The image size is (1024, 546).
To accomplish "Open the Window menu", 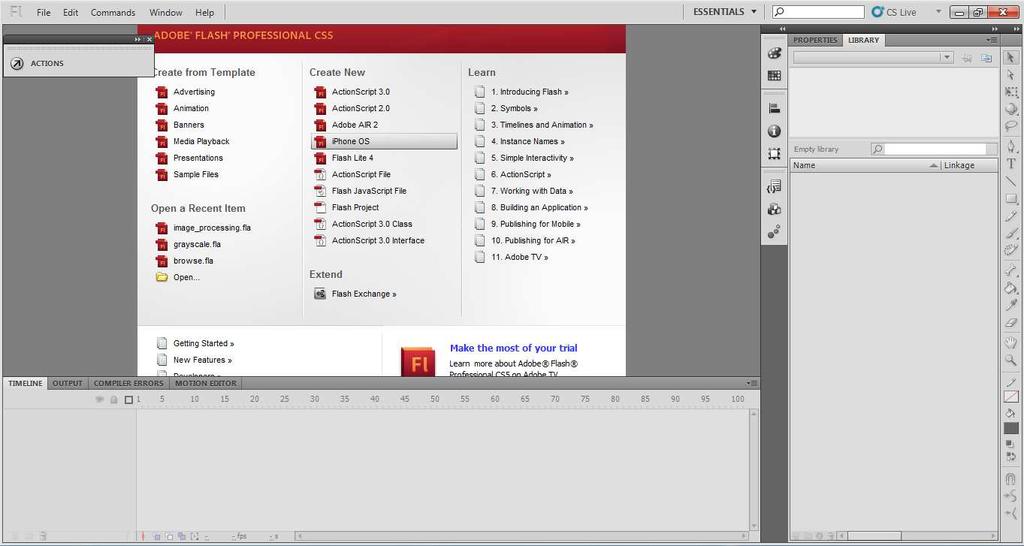I will coord(166,12).
